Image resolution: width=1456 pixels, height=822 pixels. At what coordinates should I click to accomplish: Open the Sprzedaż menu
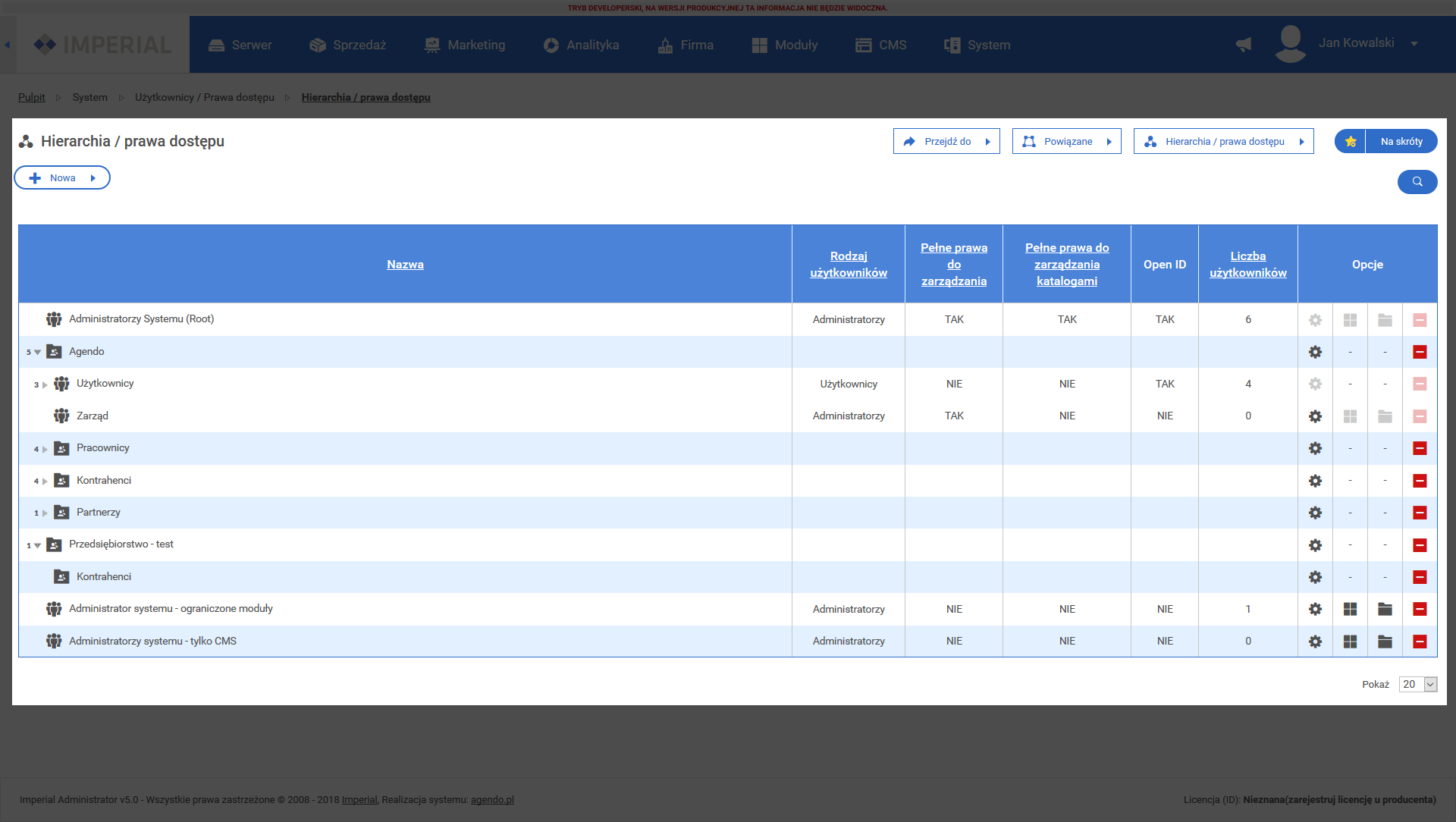348,45
